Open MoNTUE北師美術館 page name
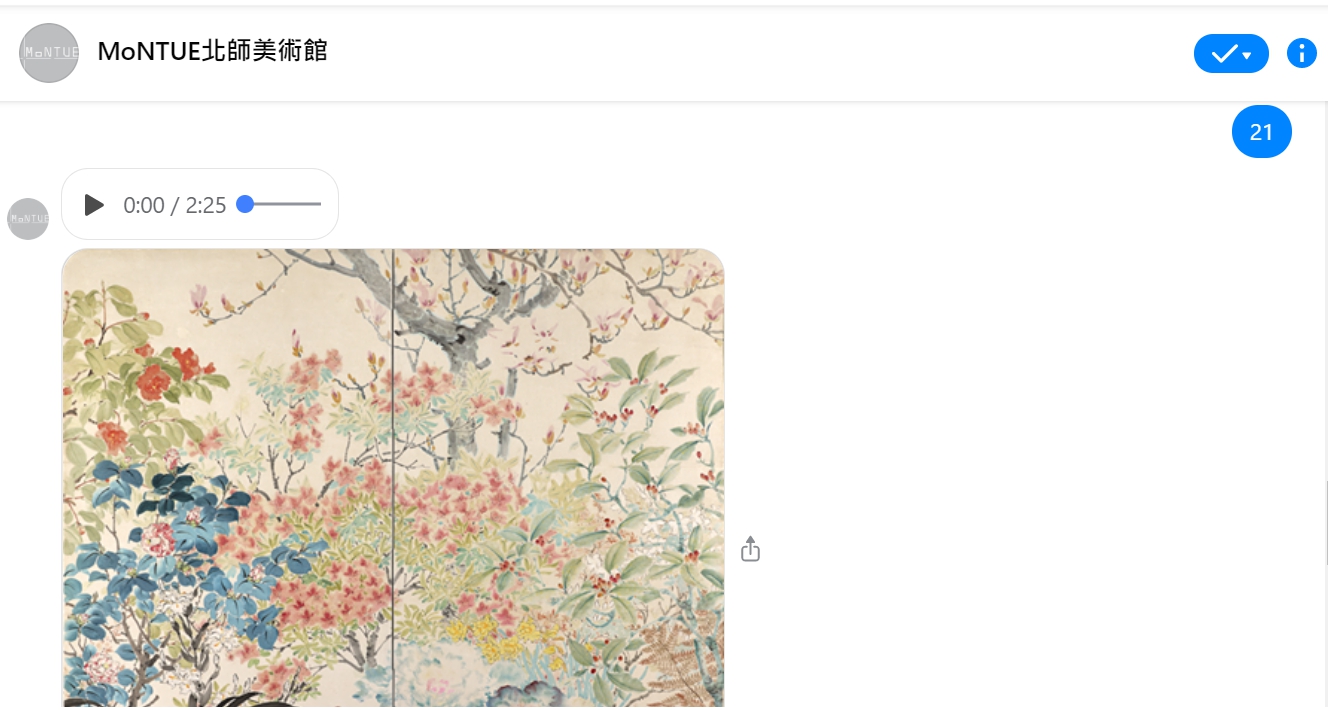This screenshot has width=1328, height=710. click(x=212, y=52)
